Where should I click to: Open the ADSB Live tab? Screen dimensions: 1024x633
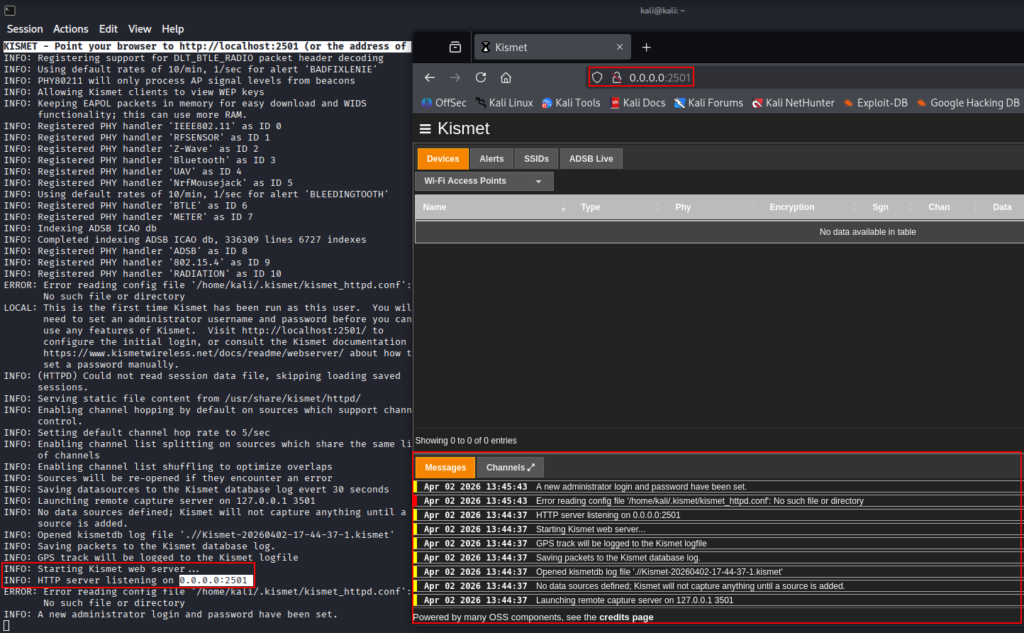coord(592,158)
